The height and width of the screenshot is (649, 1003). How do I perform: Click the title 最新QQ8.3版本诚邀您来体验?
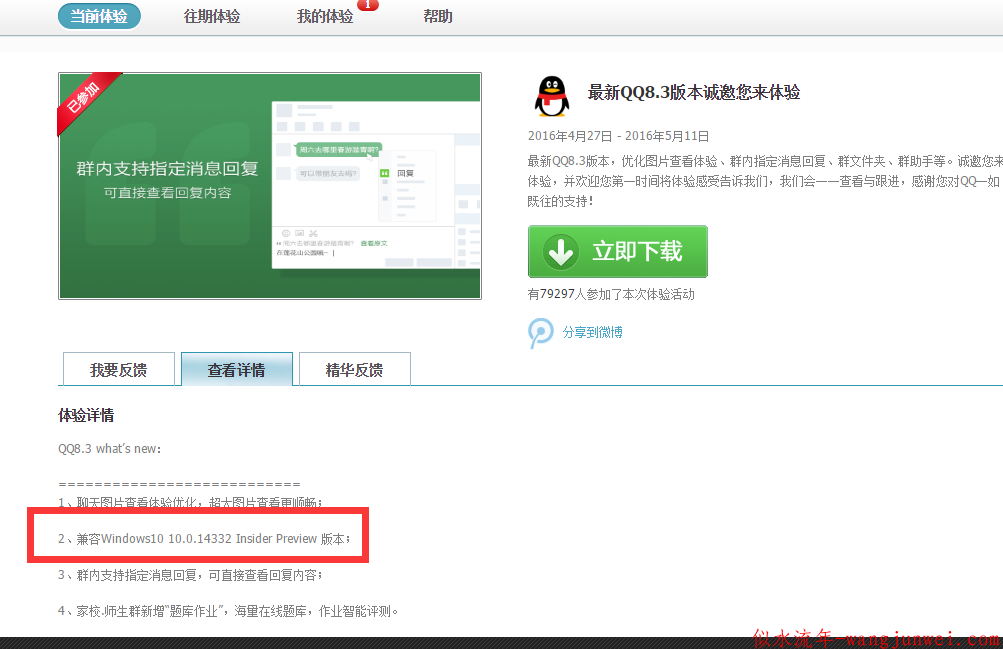click(694, 93)
